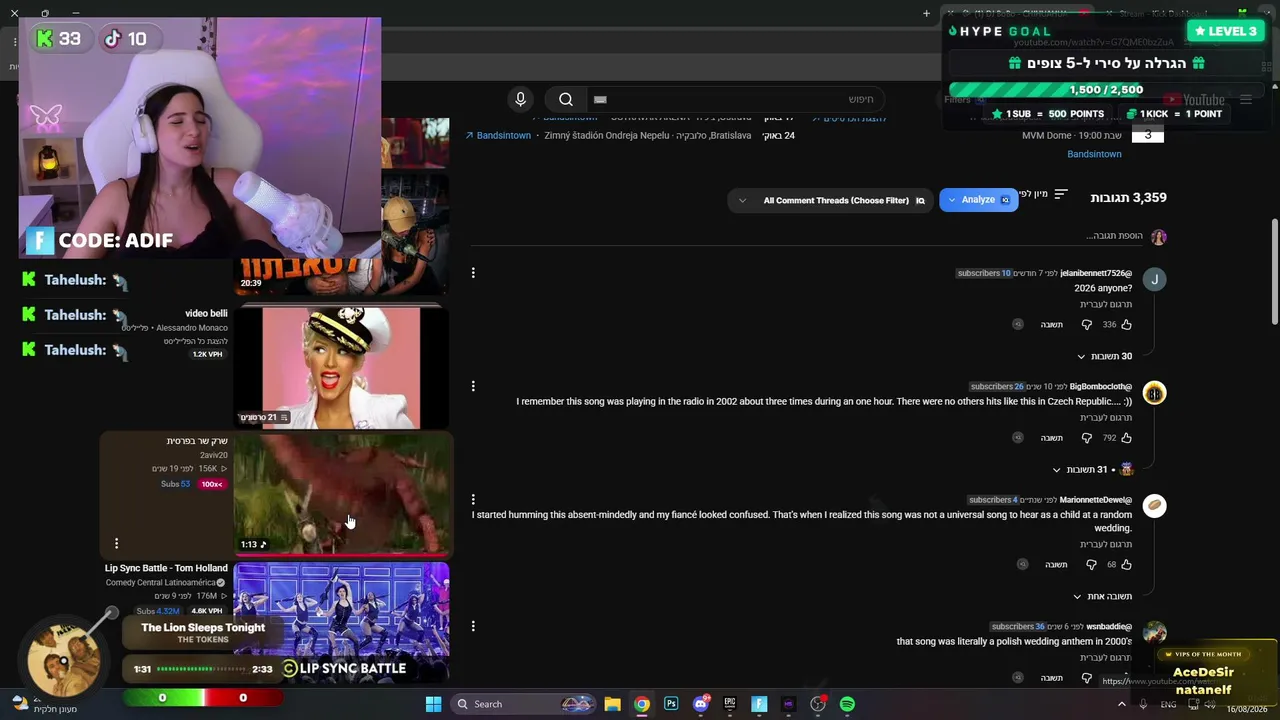Open the Christina Aguilera sailor hat video thumbnail
The height and width of the screenshot is (720, 1280).
click(x=341, y=367)
